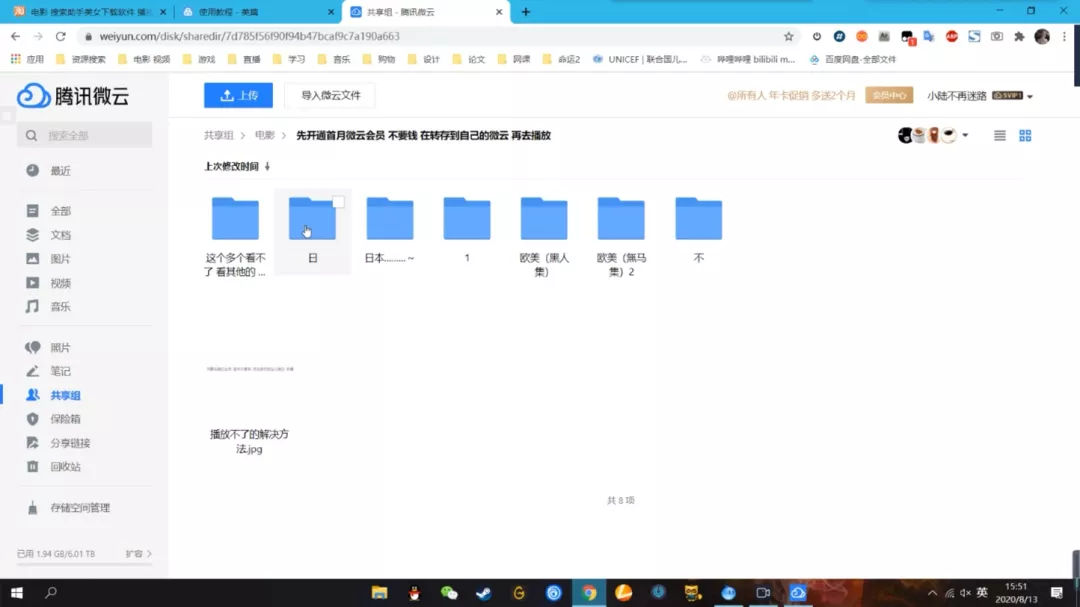Open the 学习 bookmark folder
The image size is (1080, 607).
289,59
